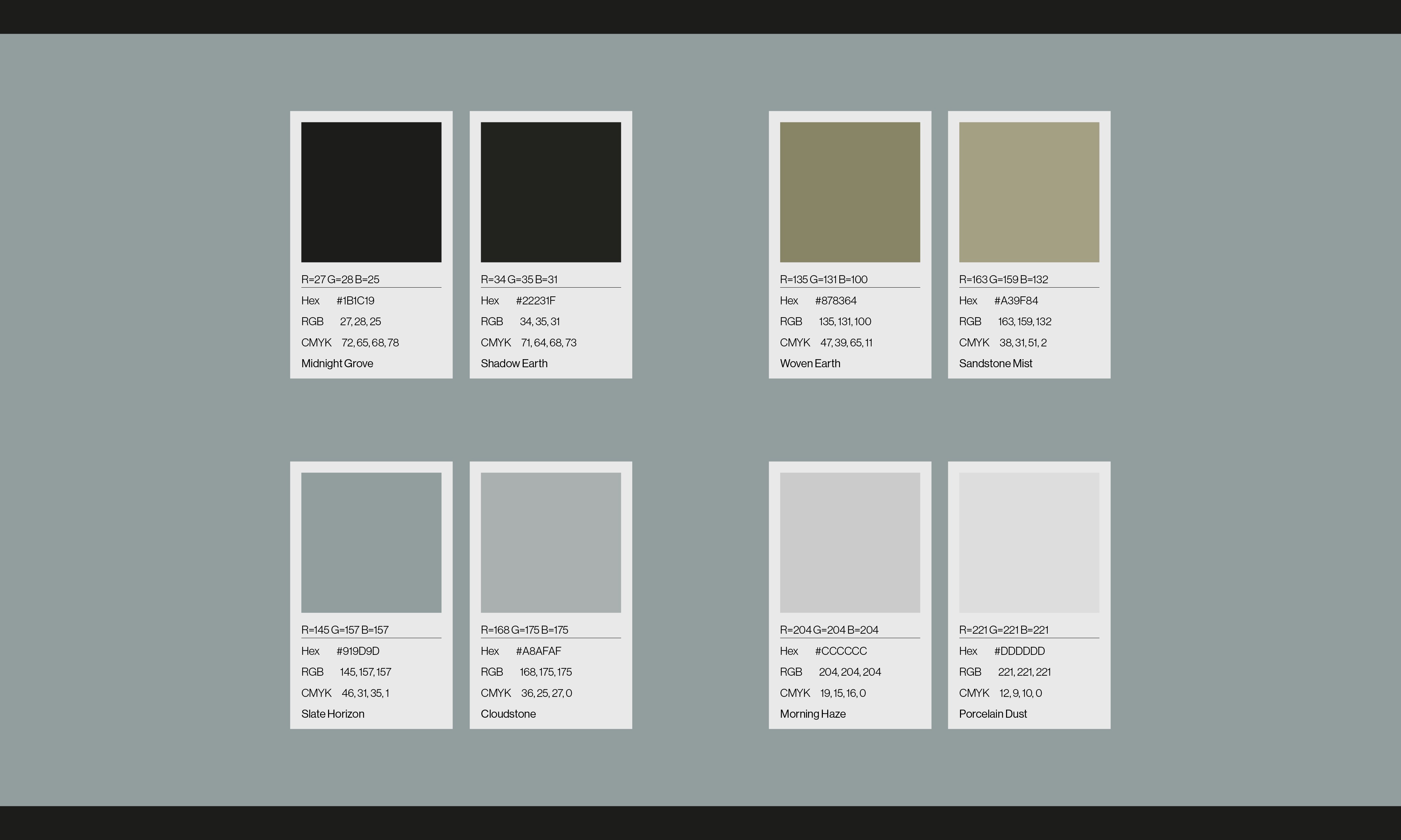Click the hex value #1B1C19

355,301
